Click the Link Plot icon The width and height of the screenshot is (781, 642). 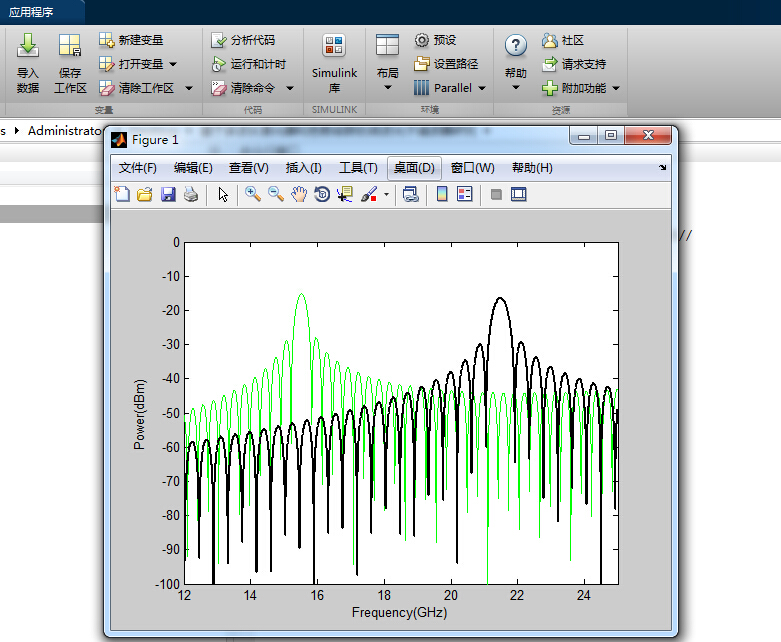(410, 194)
